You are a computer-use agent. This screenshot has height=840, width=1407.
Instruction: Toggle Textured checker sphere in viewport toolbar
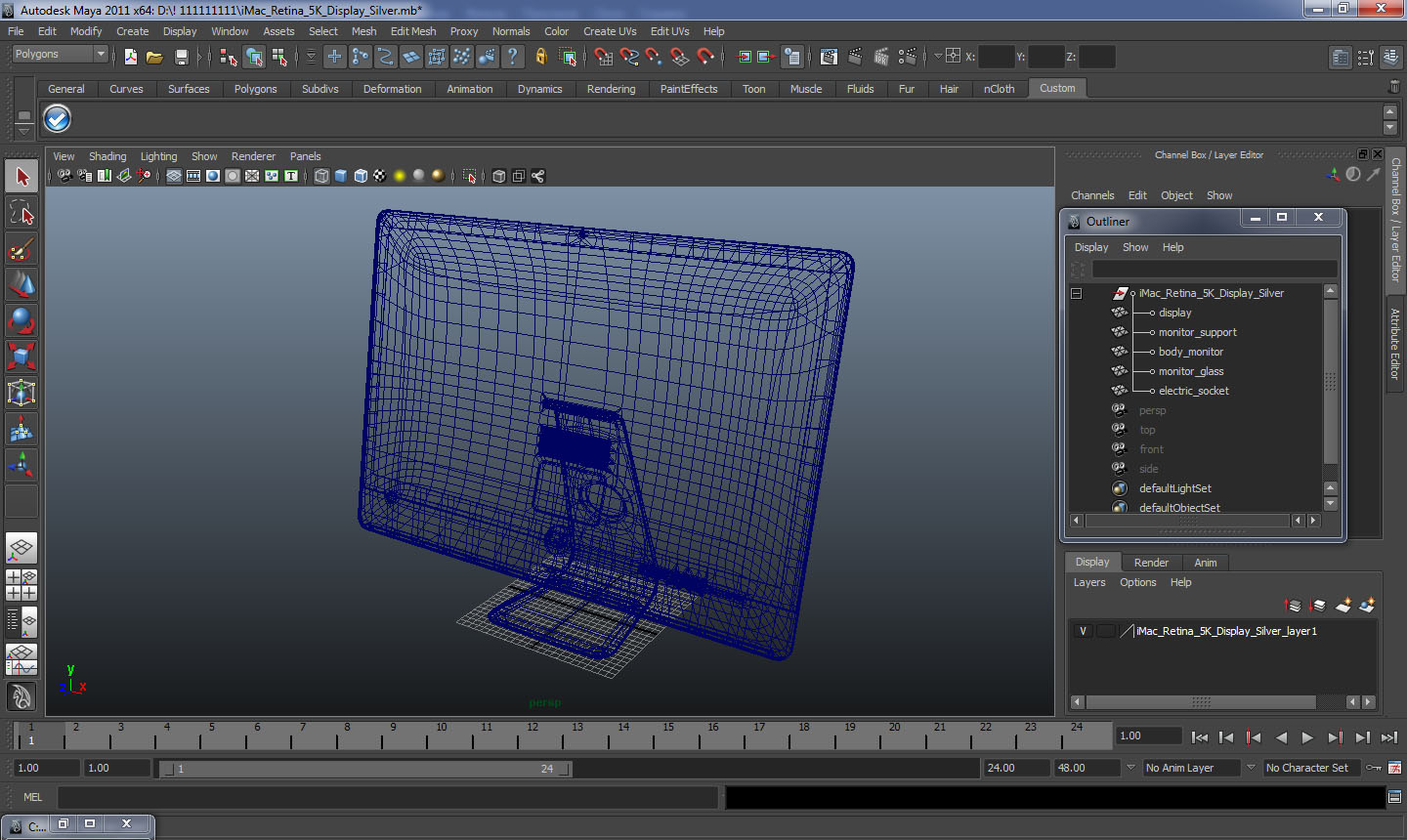point(380,176)
